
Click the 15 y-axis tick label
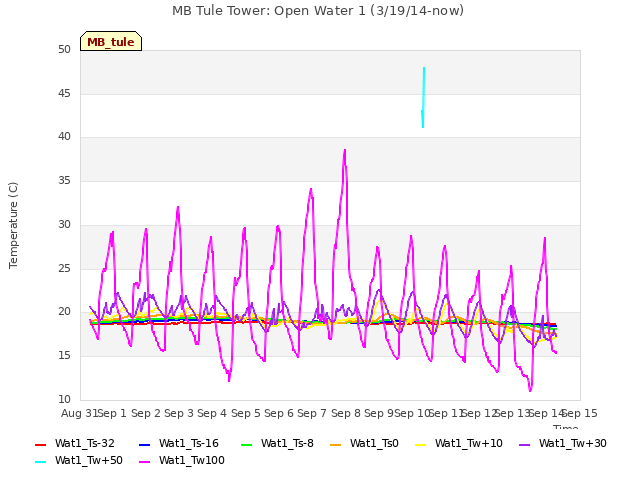click(64, 356)
